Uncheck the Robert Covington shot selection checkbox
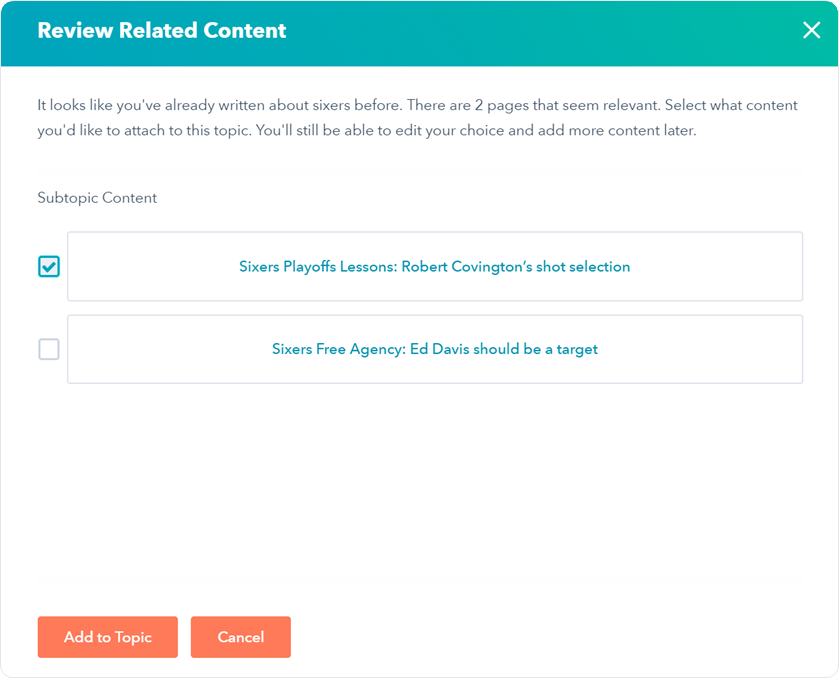The width and height of the screenshot is (839, 678). coord(49,267)
